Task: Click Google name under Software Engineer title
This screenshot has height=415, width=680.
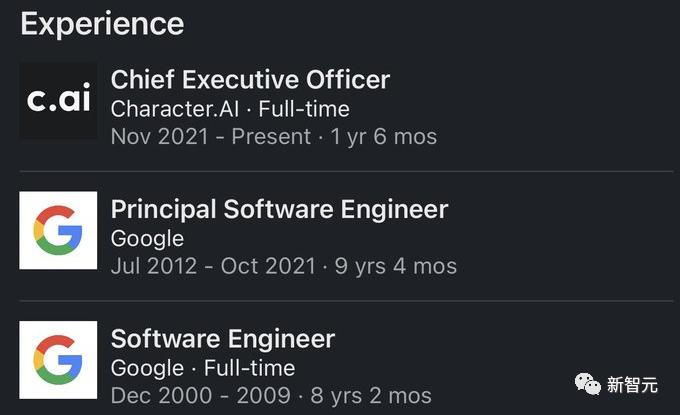Action: tap(147, 368)
